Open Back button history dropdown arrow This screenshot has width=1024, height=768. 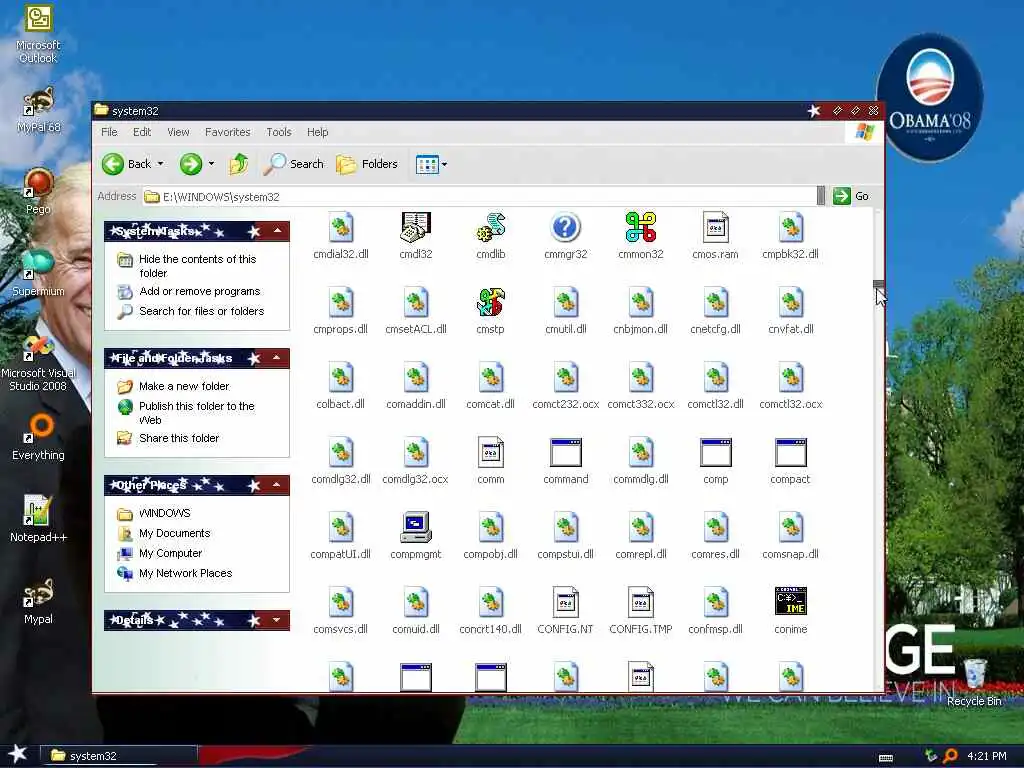click(x=161, y=164)
